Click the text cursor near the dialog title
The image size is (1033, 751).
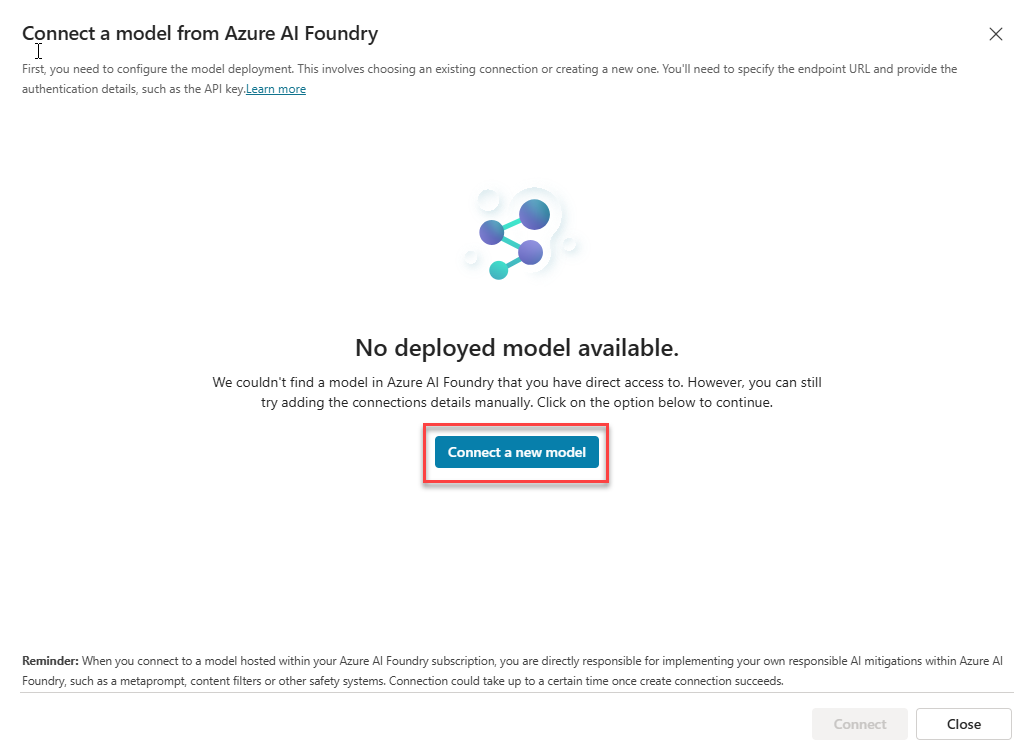click(x=38, y=50)
